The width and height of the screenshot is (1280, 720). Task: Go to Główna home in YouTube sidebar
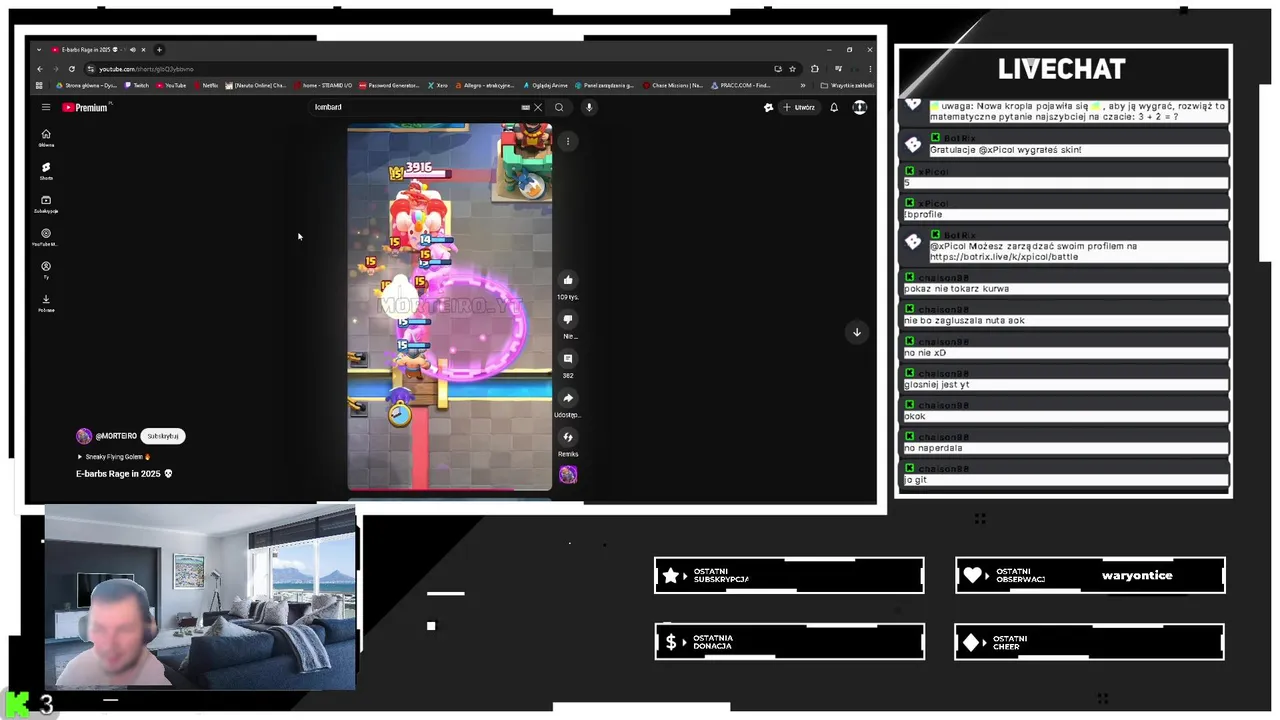(x=46, y=138)
